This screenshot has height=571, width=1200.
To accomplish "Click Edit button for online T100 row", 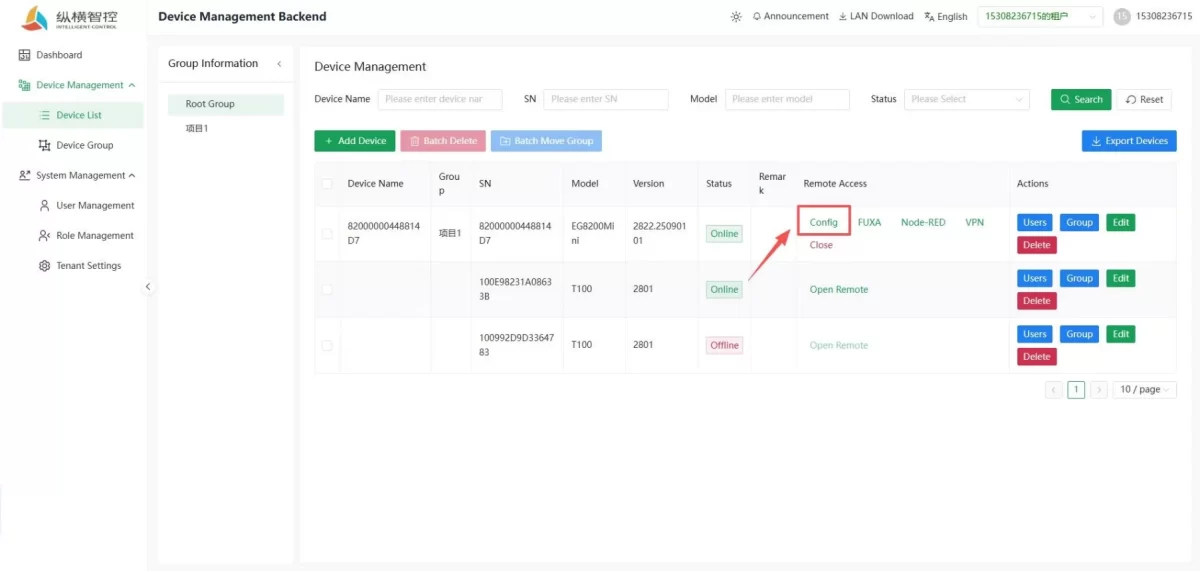I will [1121, 278].
